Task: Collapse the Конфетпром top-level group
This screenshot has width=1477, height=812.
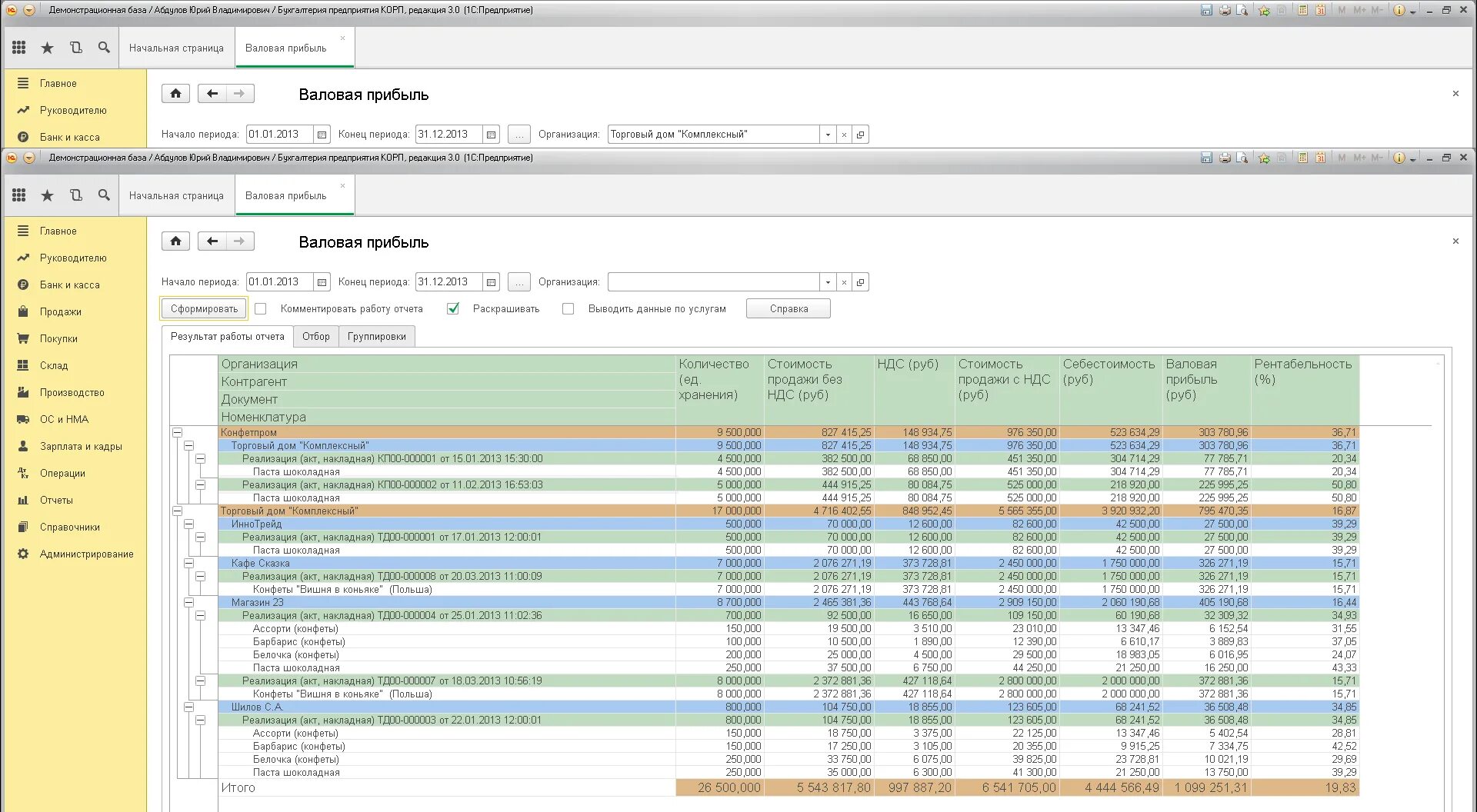Action: coord(177,433)
